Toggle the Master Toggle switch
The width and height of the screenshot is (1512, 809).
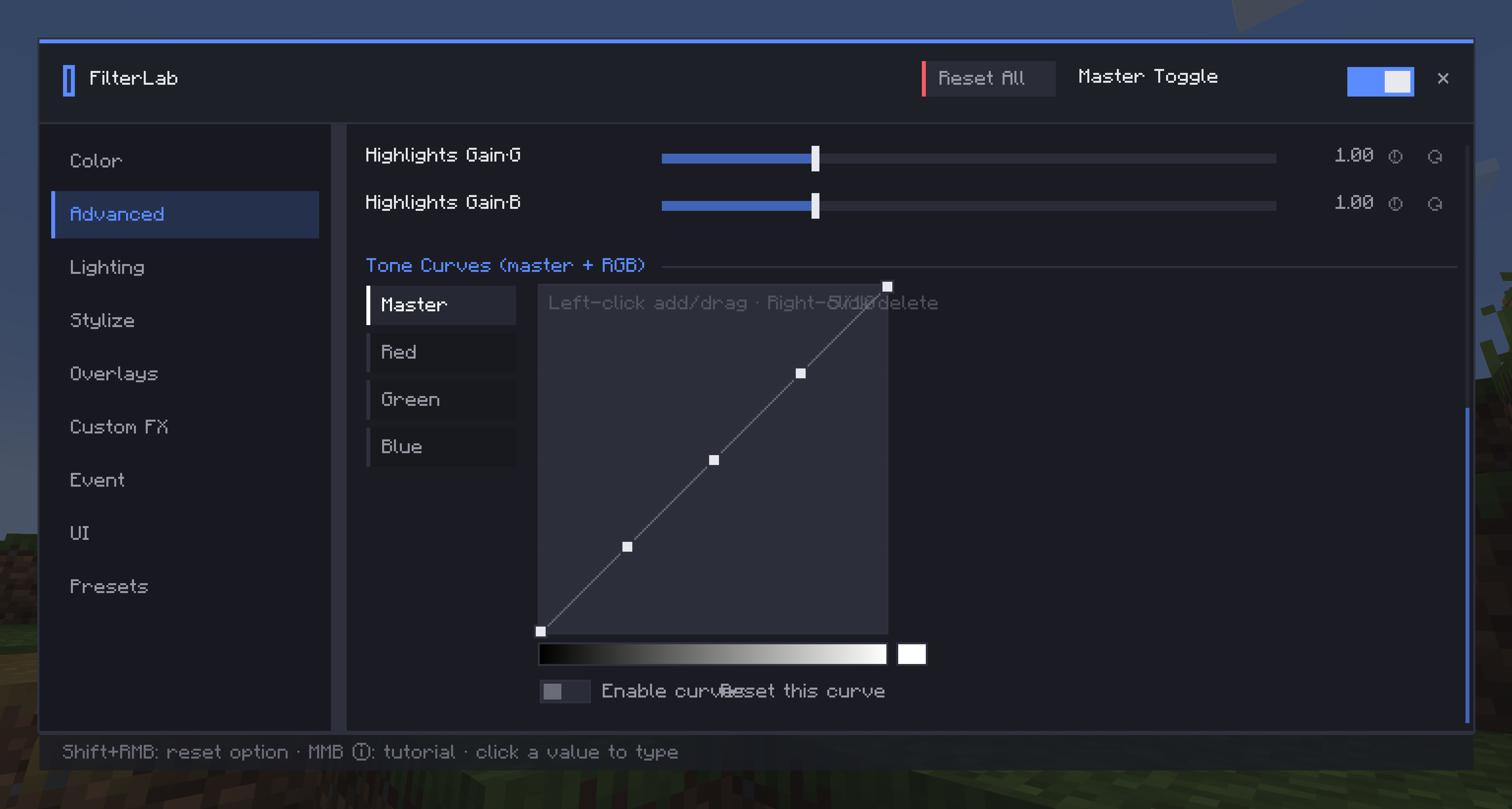1380,81
